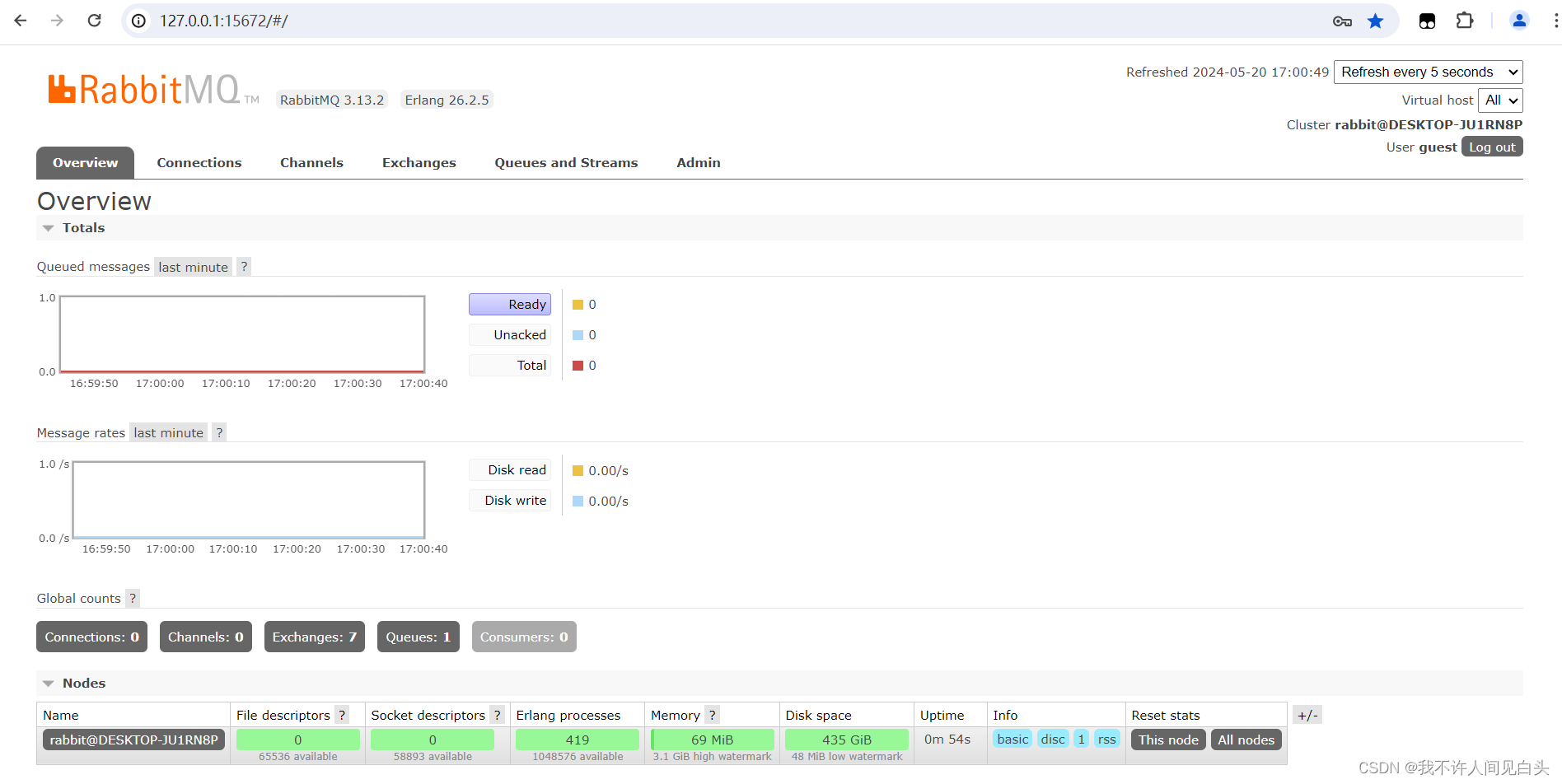Change Queued messages last minute range
This screenshot has width=1562, height=784.
pyautogui.click(x=193, y=267)
